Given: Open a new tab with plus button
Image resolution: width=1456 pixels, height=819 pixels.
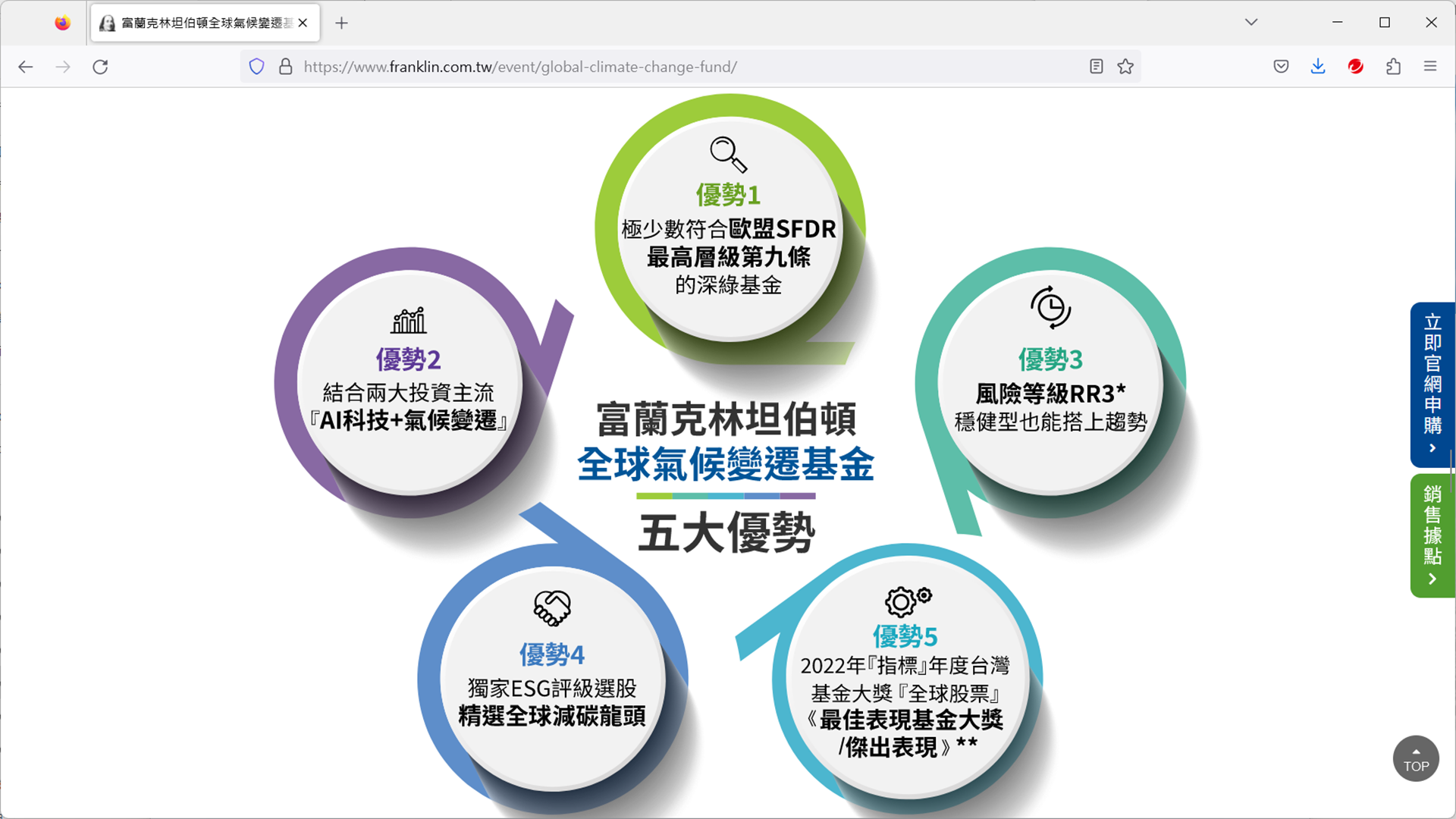Looking at the screenshot, I should [x=341, y=23].
